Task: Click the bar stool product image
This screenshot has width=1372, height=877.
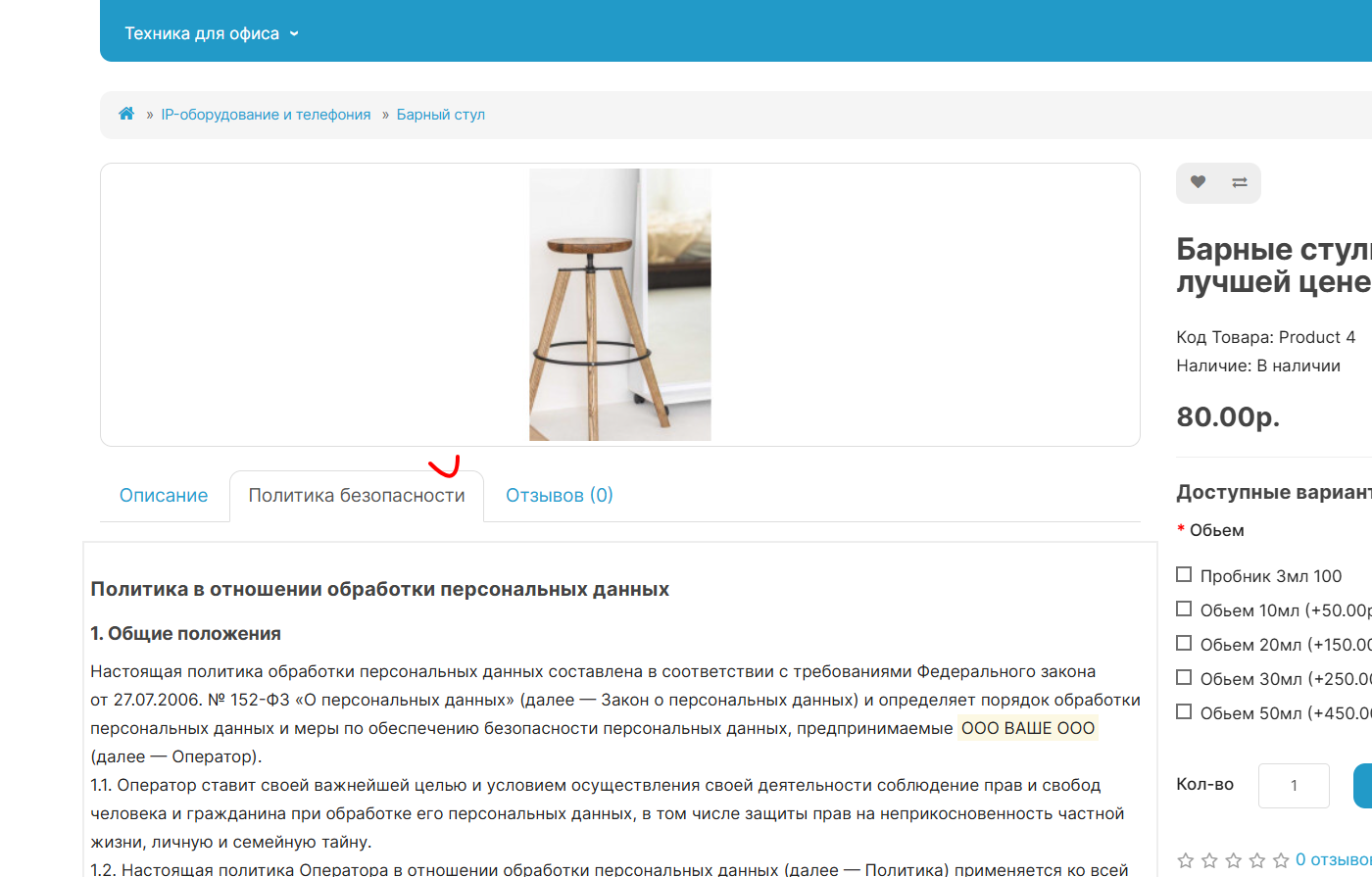Action: (620, 305)
